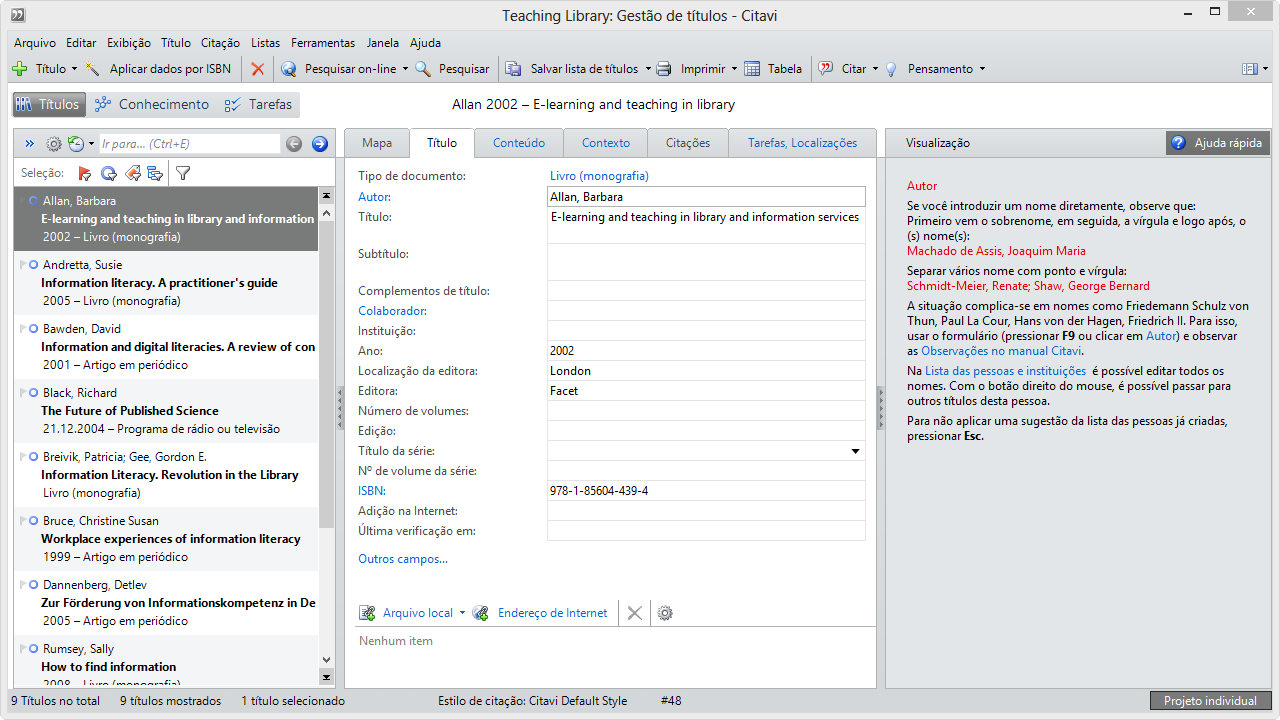1280x720 pixels.
Task: Switch to the Tarefas workspace
Action: click(258, 104)
